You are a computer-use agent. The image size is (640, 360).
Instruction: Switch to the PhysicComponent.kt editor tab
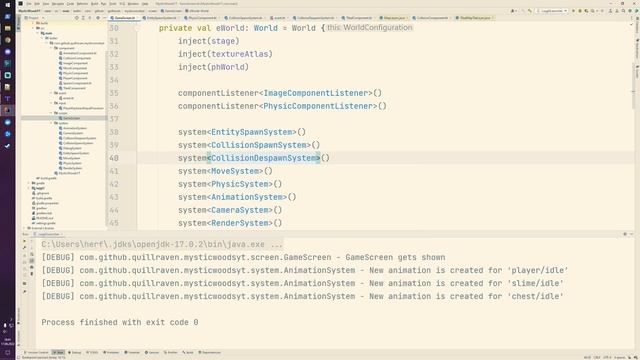pos(201,18)
